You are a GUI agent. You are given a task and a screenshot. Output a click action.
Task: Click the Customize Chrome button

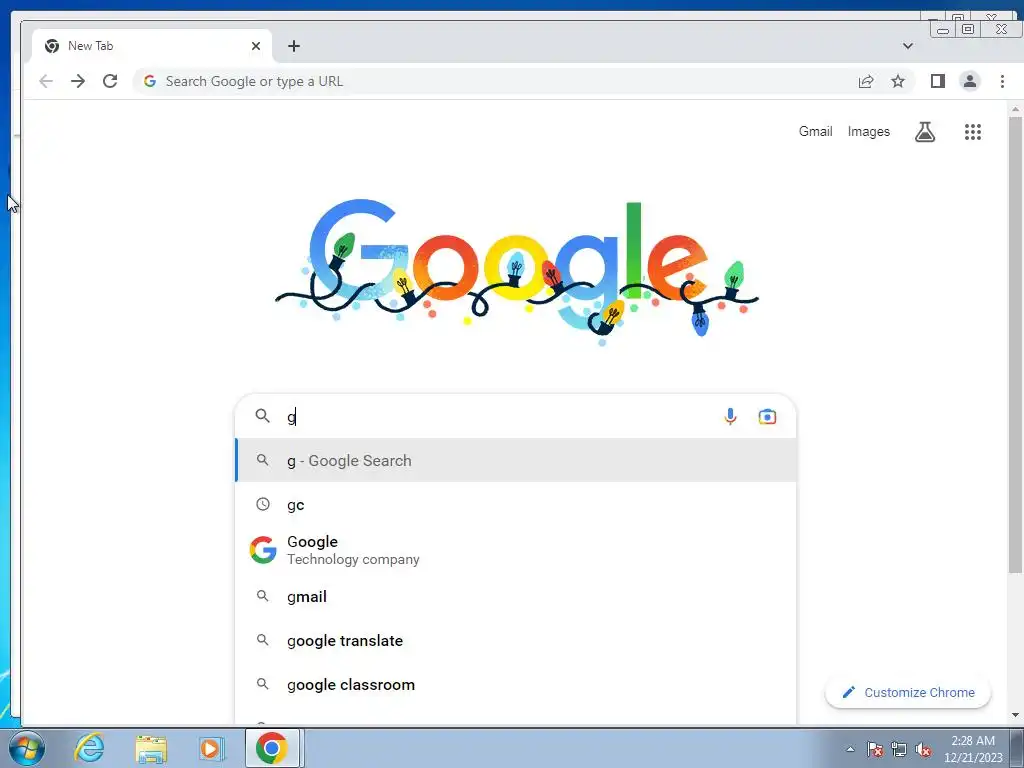coord(908,692)
